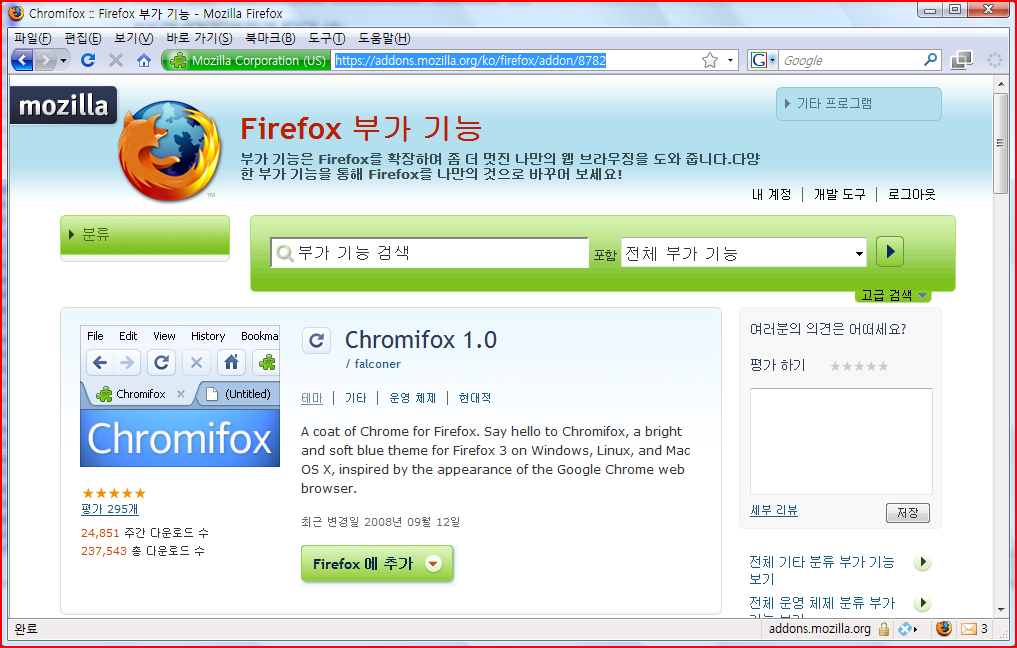Click the Firefox globe logo in the page header

click(x=169, y=150)
